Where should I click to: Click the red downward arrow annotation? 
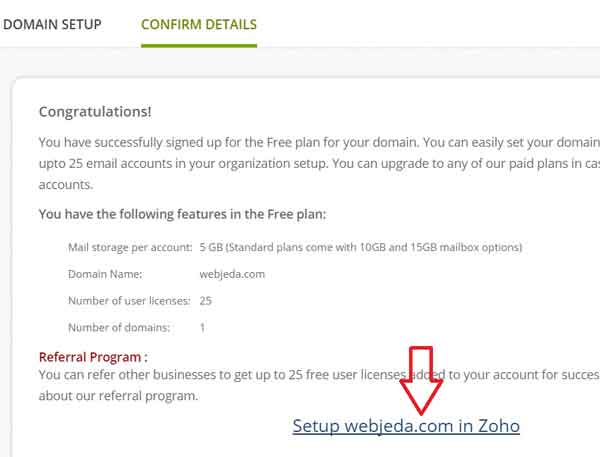pos(421,380)
